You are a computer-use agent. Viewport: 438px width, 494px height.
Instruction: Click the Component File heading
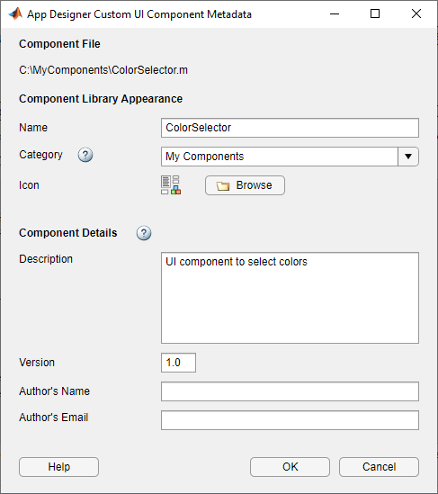(60, 44)
